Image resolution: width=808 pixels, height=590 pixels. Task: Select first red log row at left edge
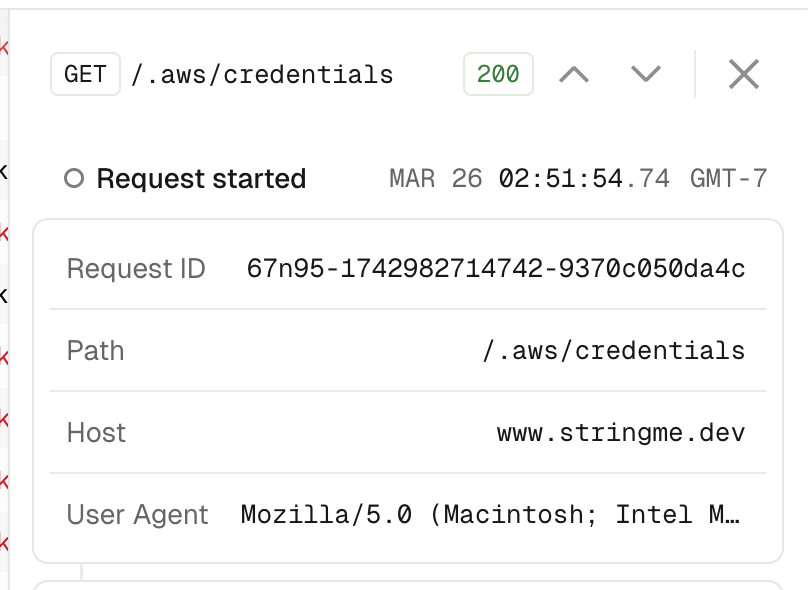[4, 47]
